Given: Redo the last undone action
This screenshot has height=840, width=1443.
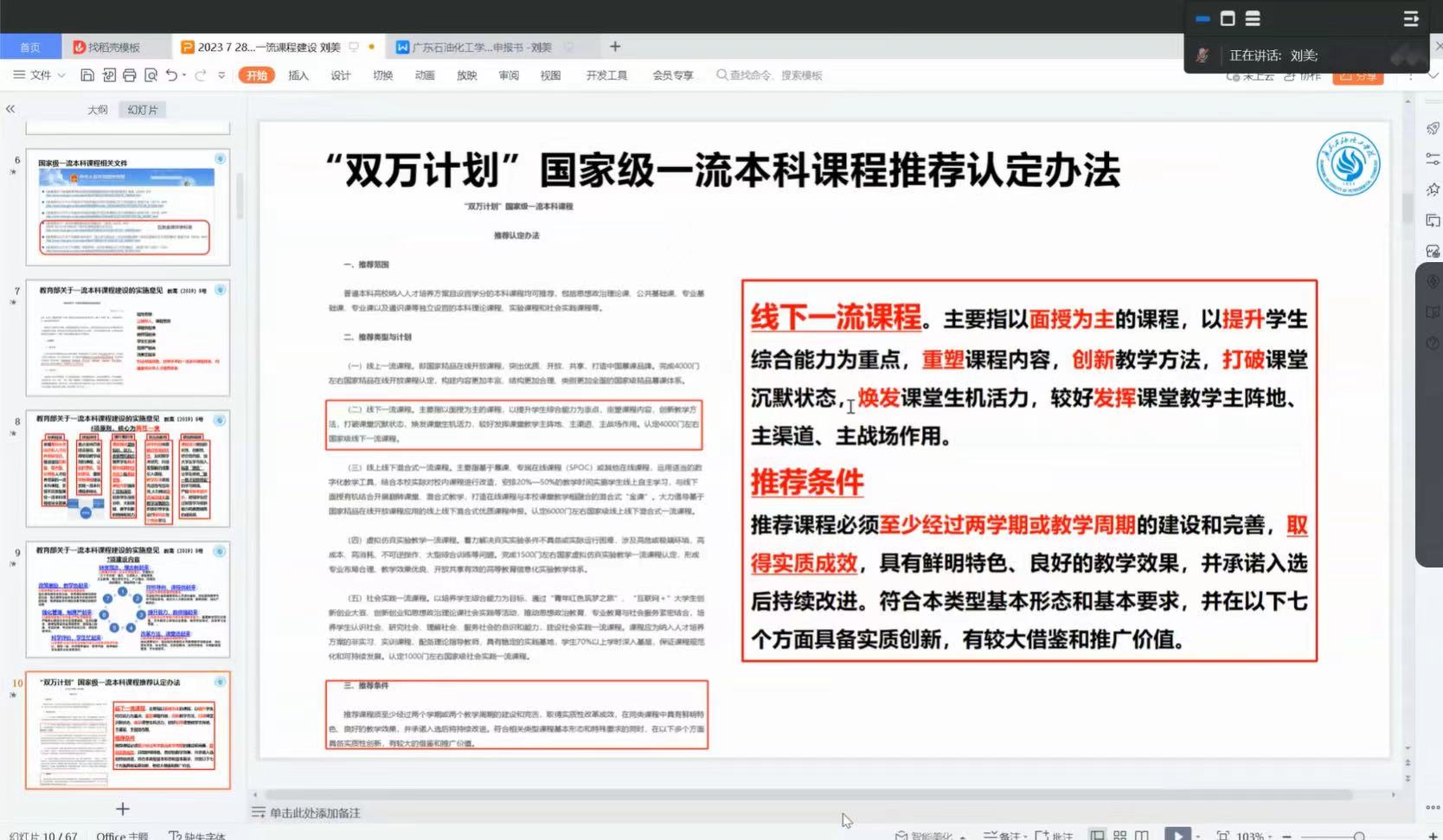Looking at the screenshot, I should pos(201,75).
